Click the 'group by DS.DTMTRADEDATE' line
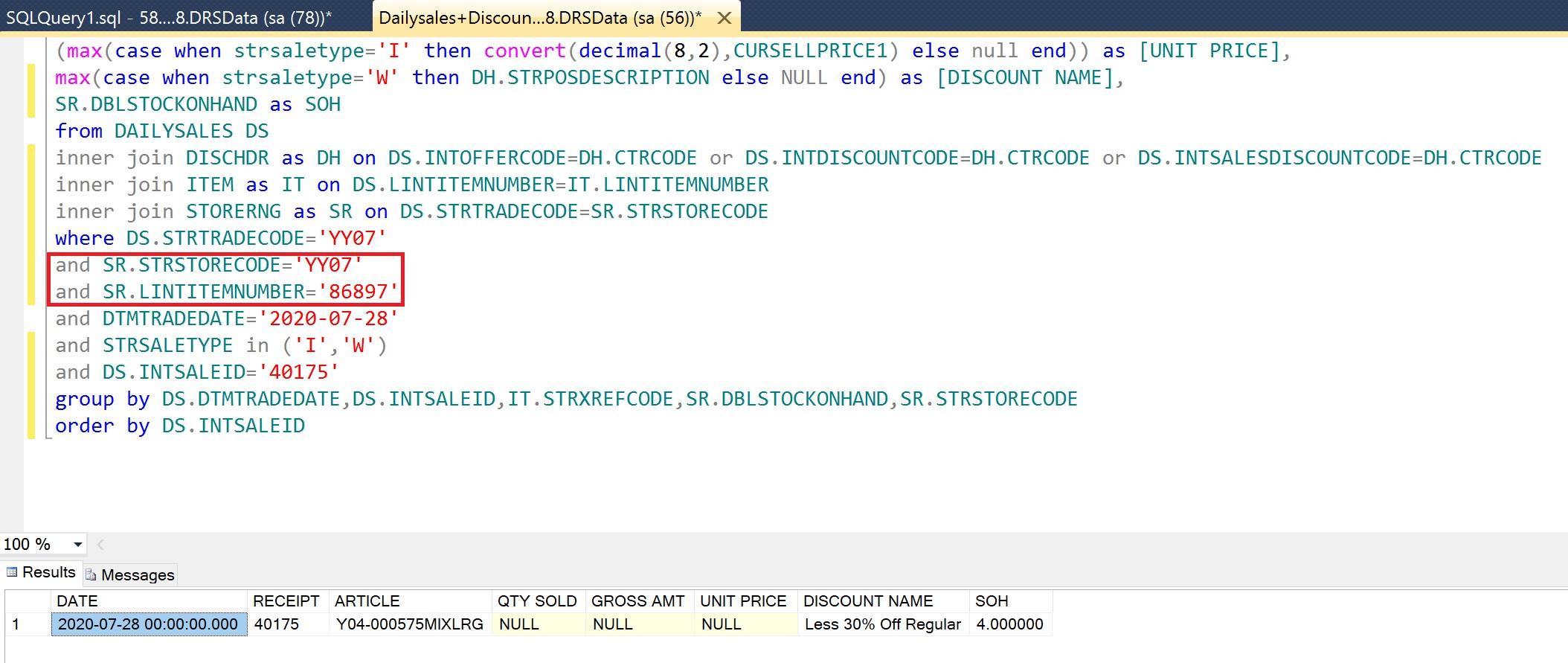This screenshot has height=663, width=1568. [x=566, y=399]
